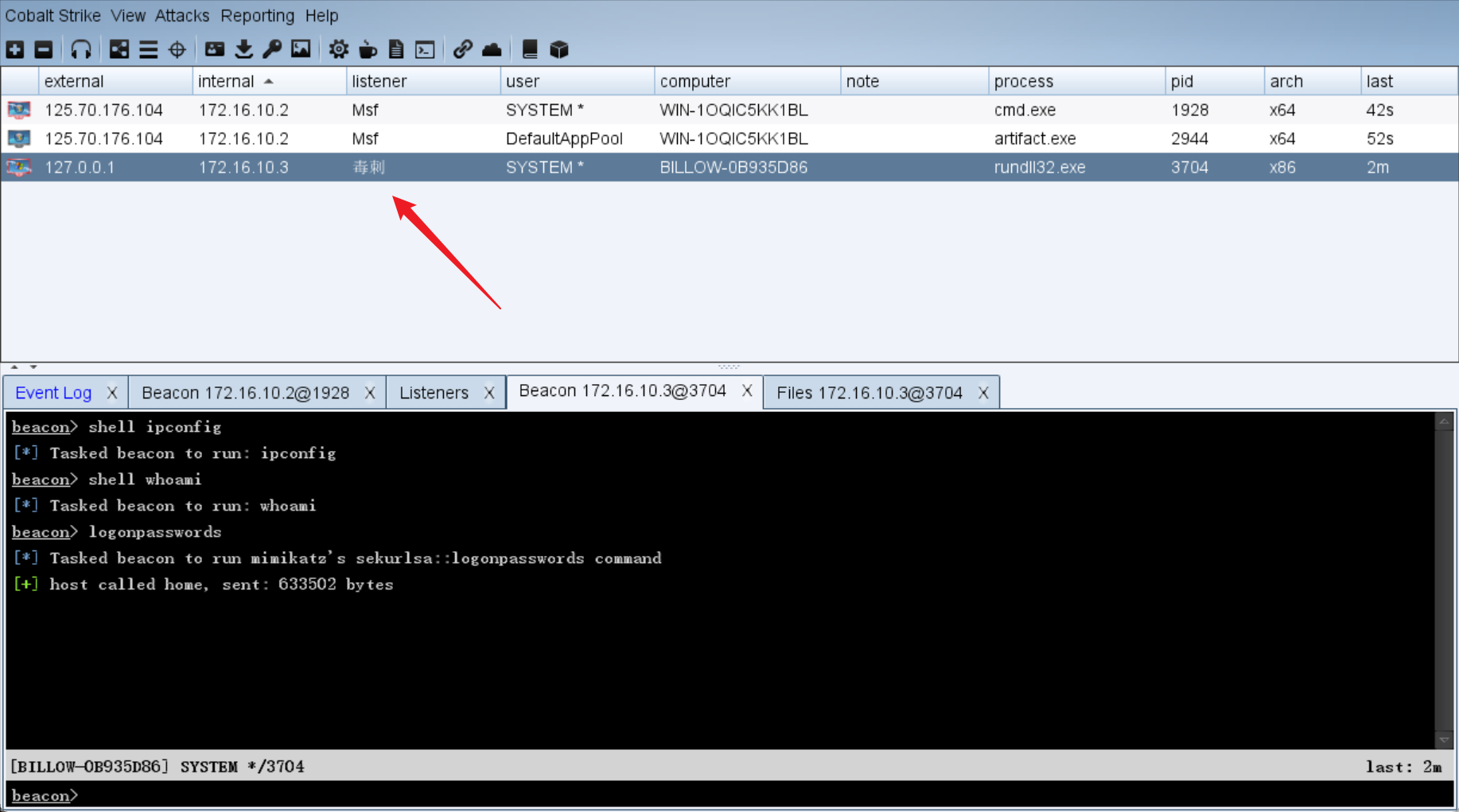Open the Cobalt Strike menu
Screen dimensions: 1459x812
pos(53,15)
